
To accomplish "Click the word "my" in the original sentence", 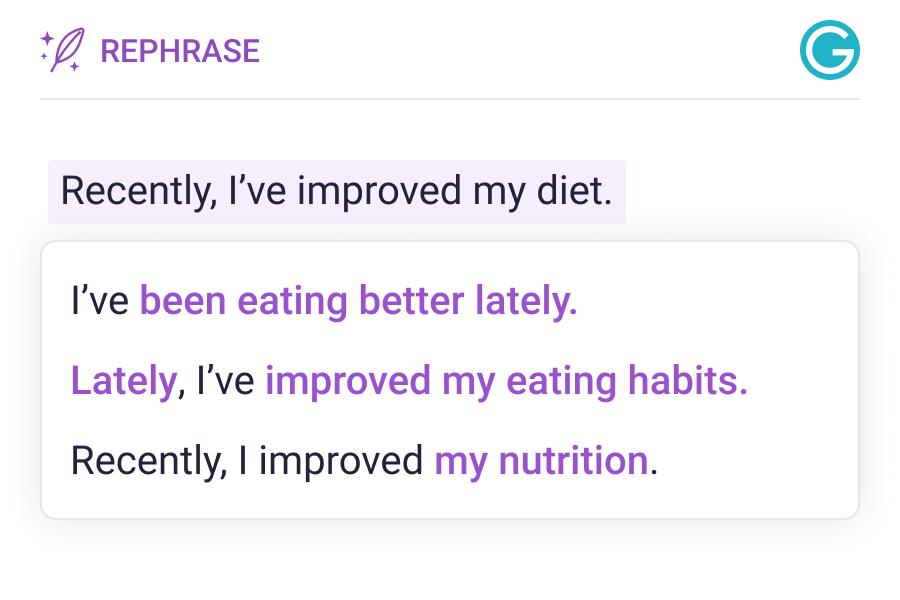I will click(494, 191).
